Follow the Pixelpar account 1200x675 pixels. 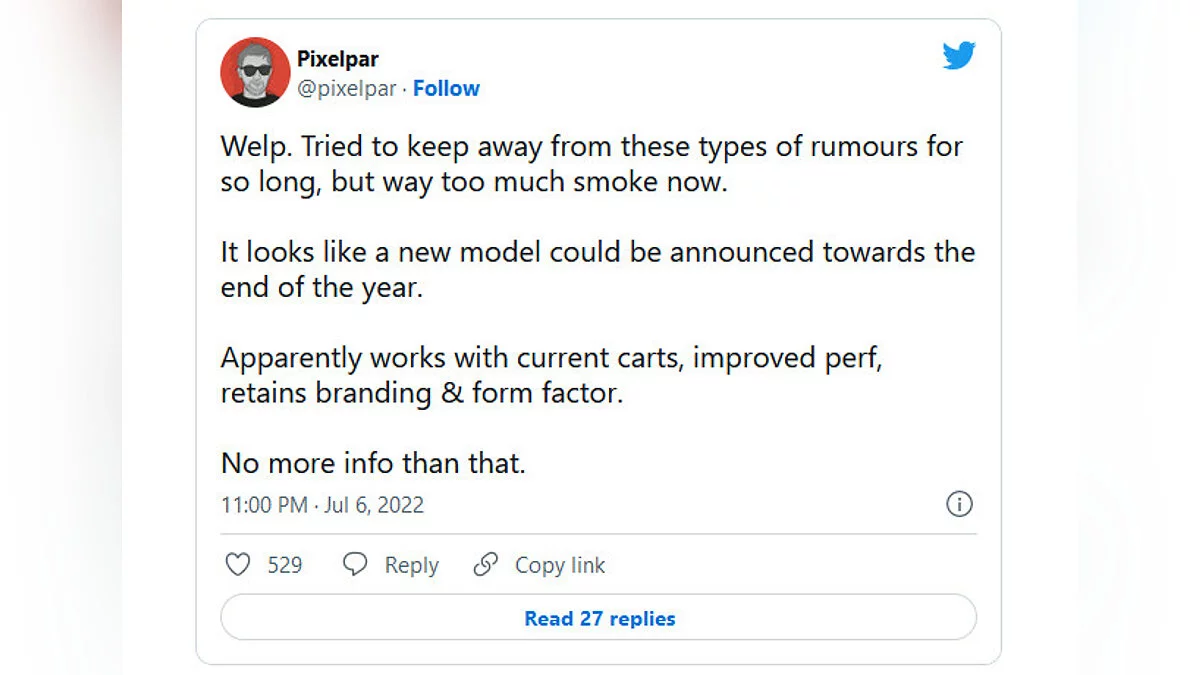(446, 88)
